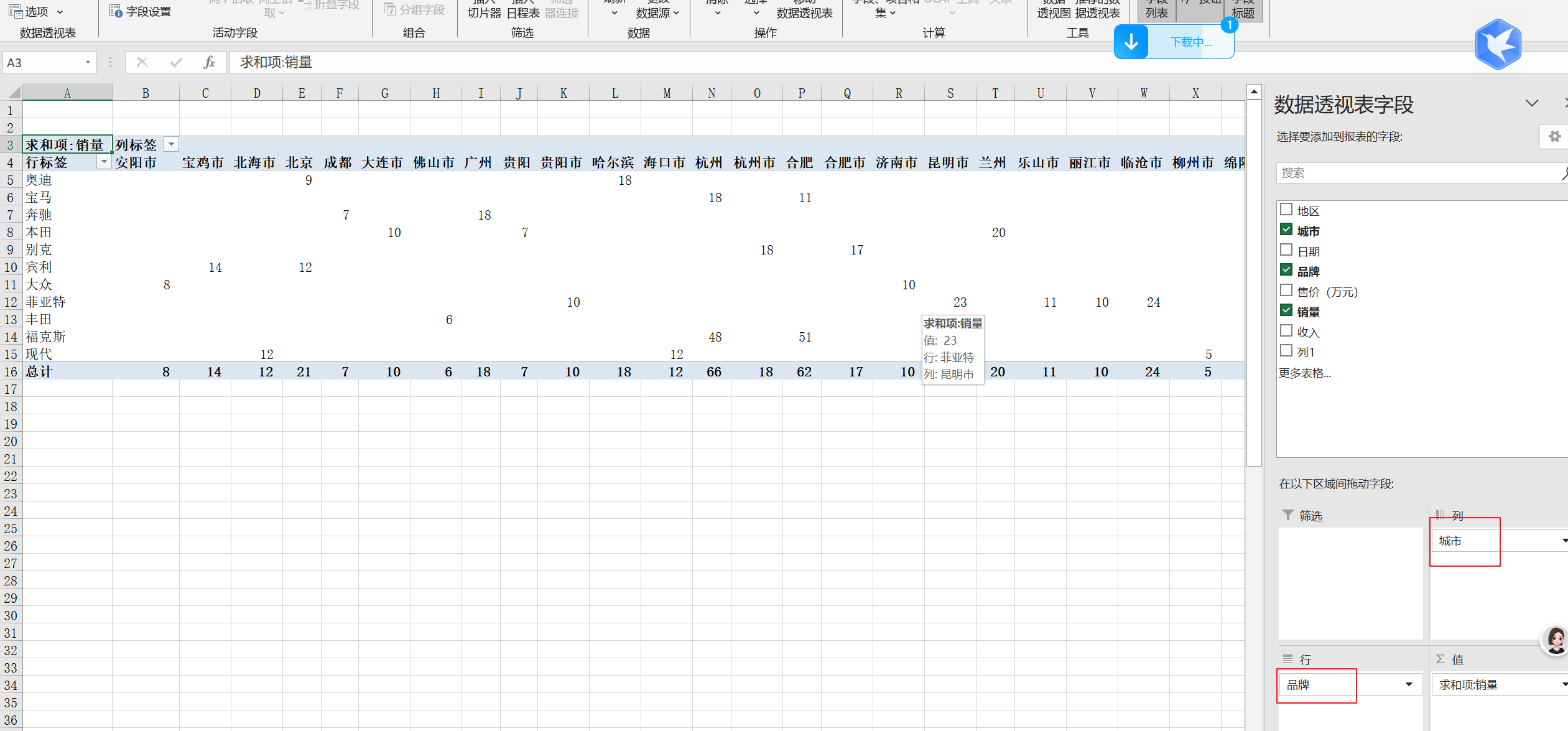1568x731 pixels.
Task: Click the avatar assistant icon at panel edge
Action: [x=1555, y=640]
